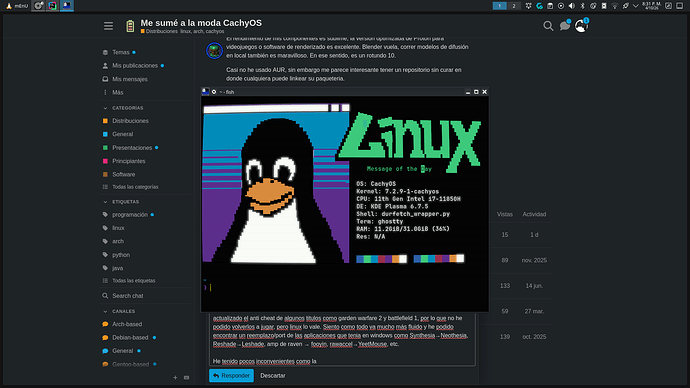Open Gentoo-based chat channel
This screenshot has width=690, height=388.
pyautogui.click(x=130, y=364)
